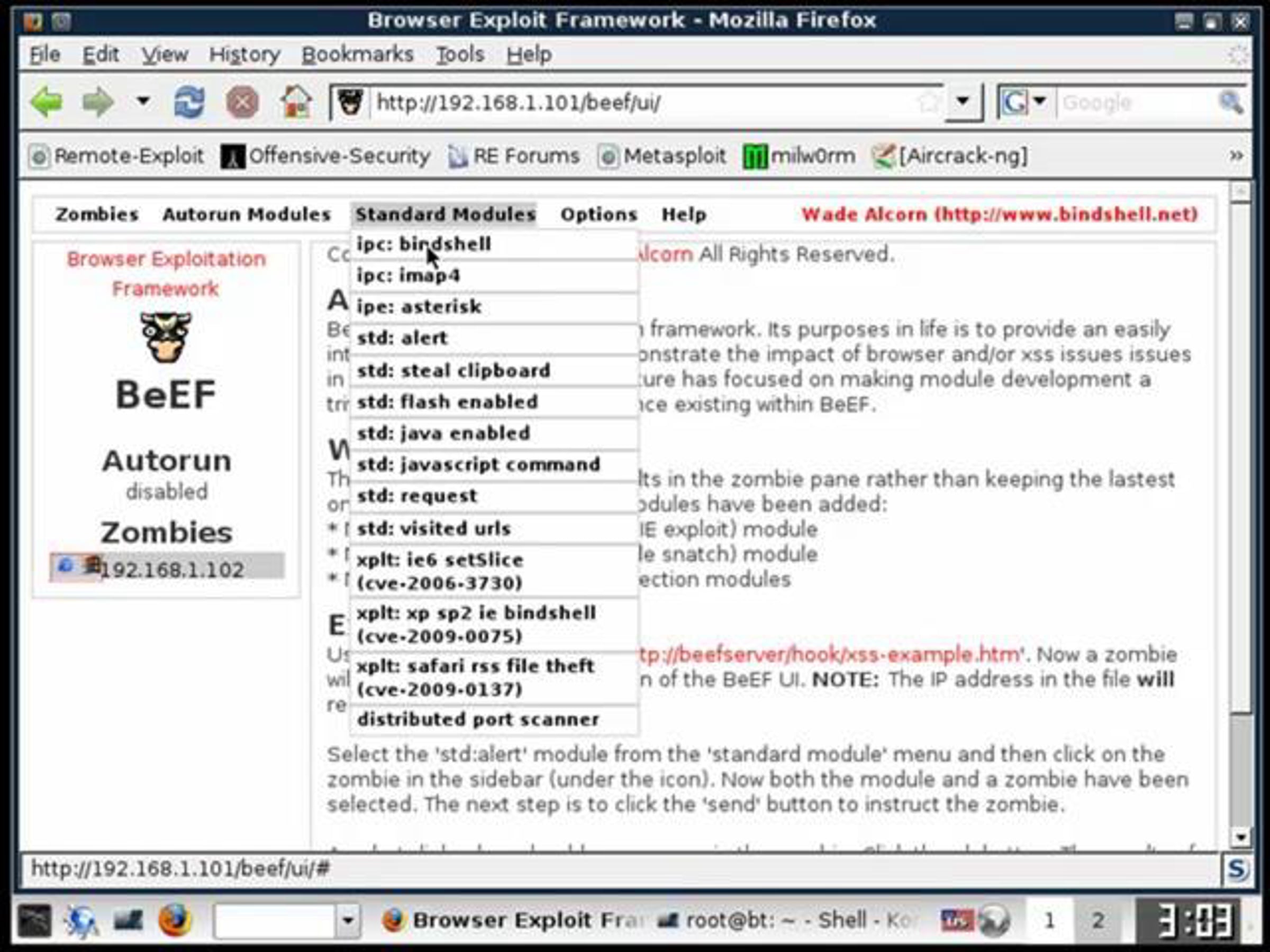Open the [Aircrack-ng] bookmark
This screenshot has height=952, width=1270.
[x=950, y=156]
